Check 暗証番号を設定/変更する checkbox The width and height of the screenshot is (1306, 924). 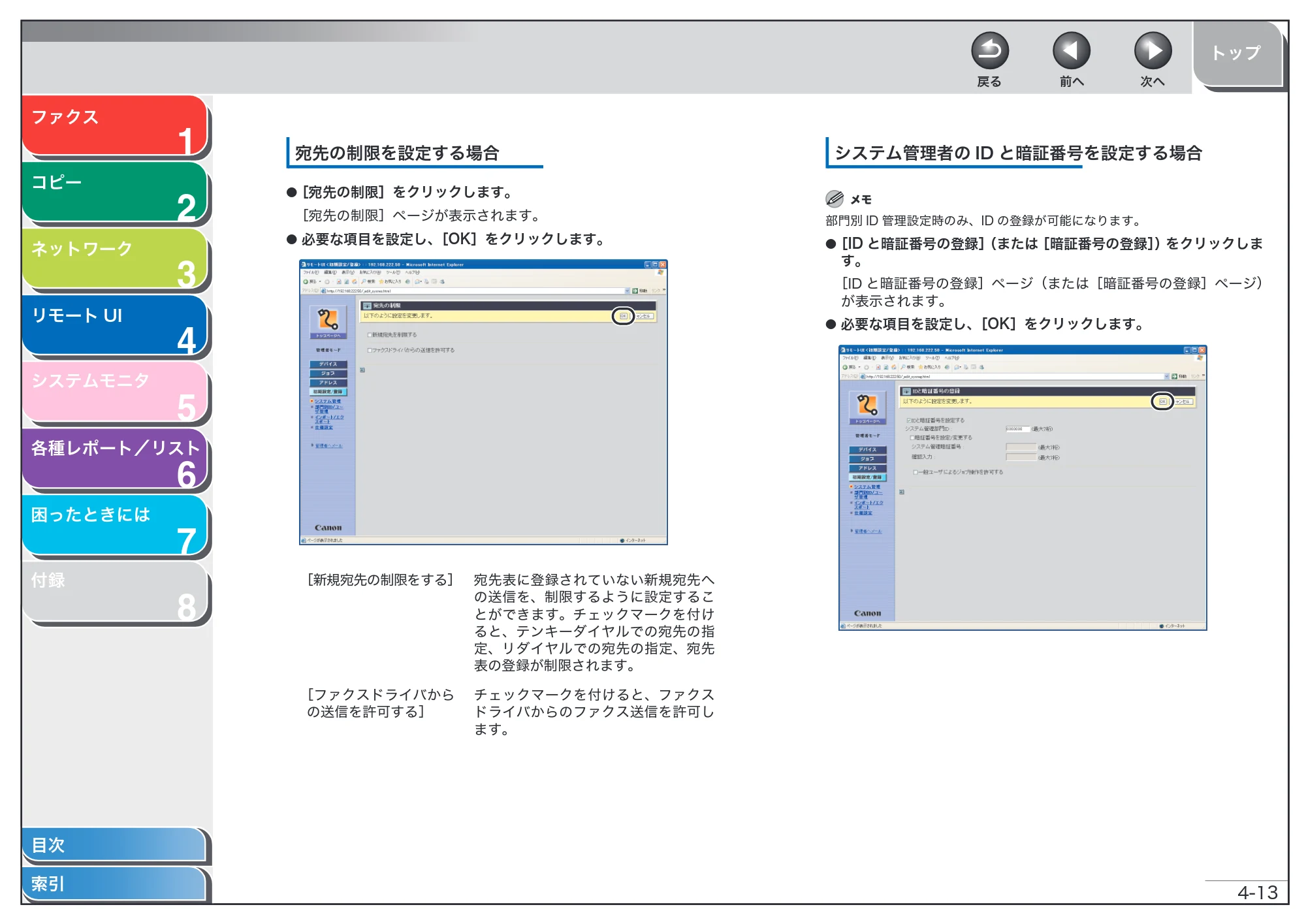pyautogui.click(x=912, y=438)
